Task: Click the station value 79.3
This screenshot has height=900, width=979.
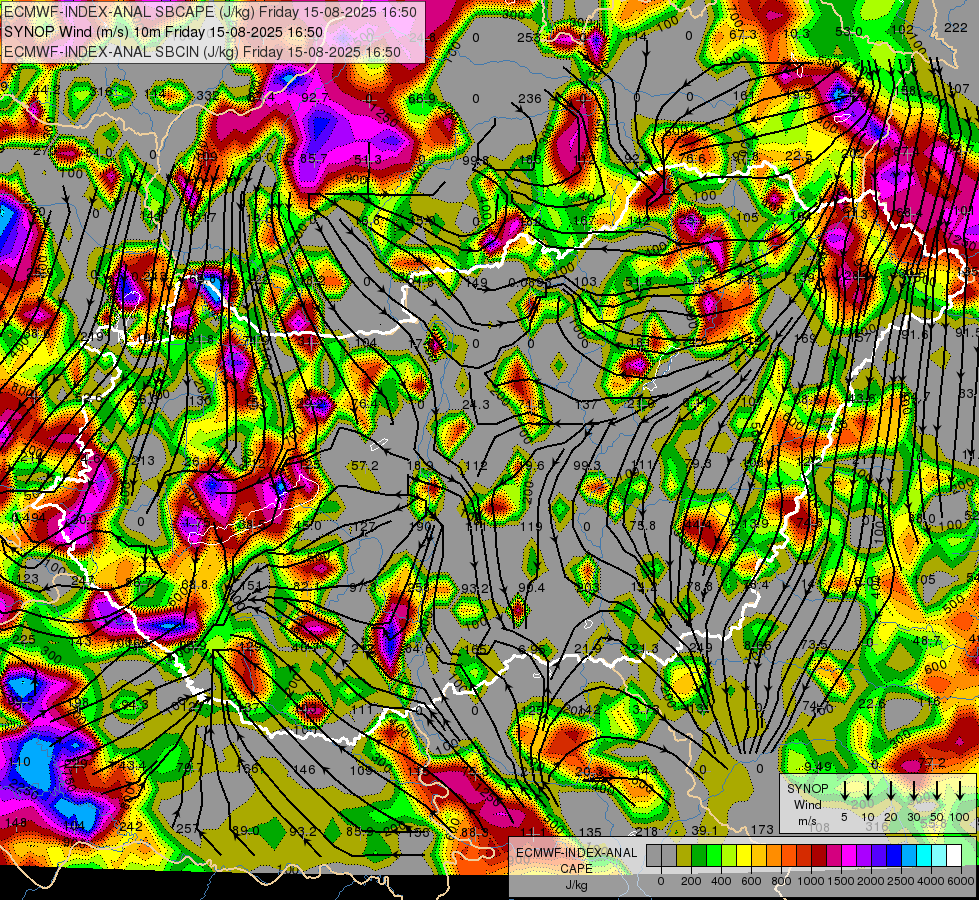Action: pos(698,463)
